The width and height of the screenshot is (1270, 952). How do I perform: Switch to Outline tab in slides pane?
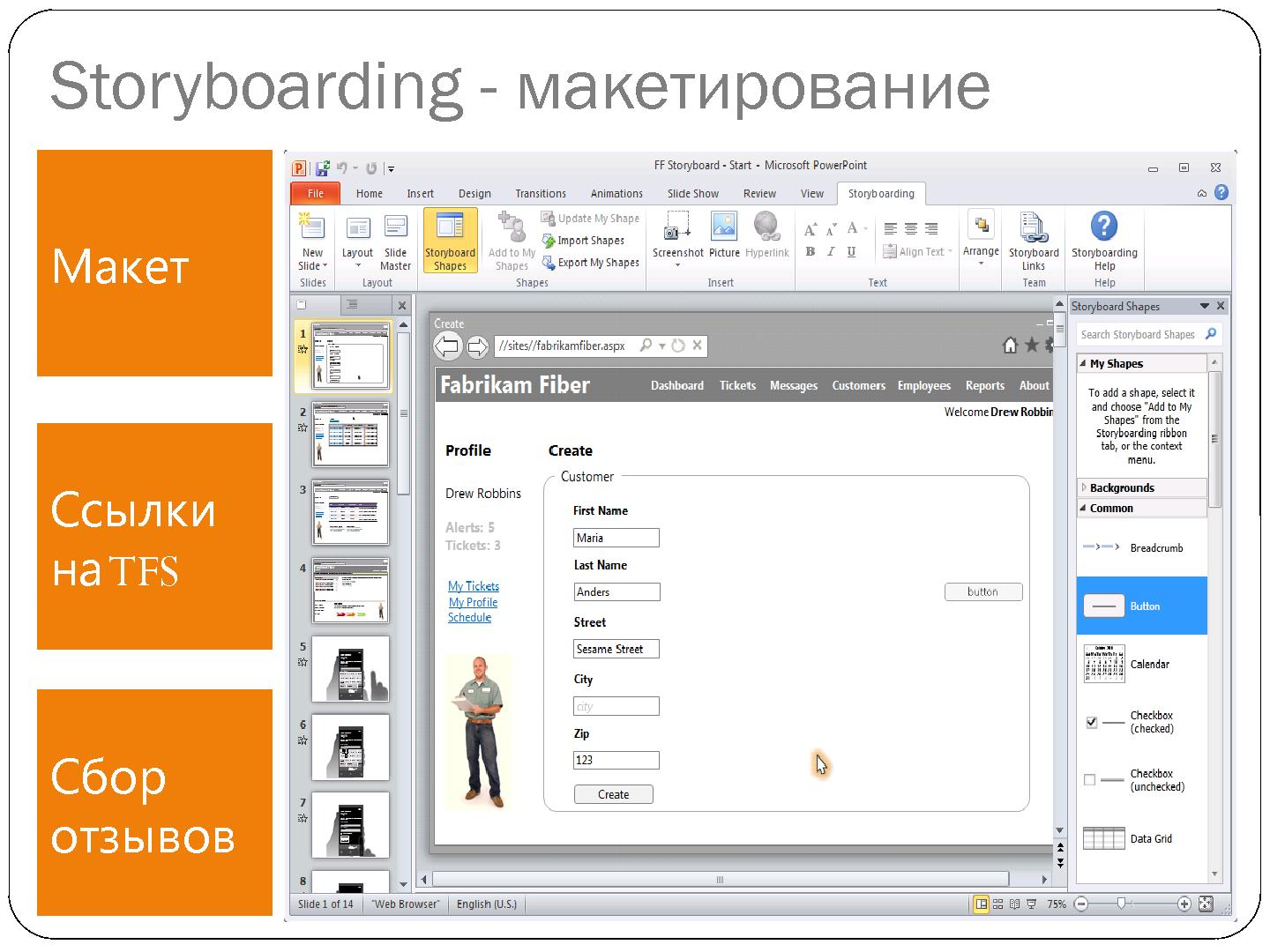coord(352,305)
